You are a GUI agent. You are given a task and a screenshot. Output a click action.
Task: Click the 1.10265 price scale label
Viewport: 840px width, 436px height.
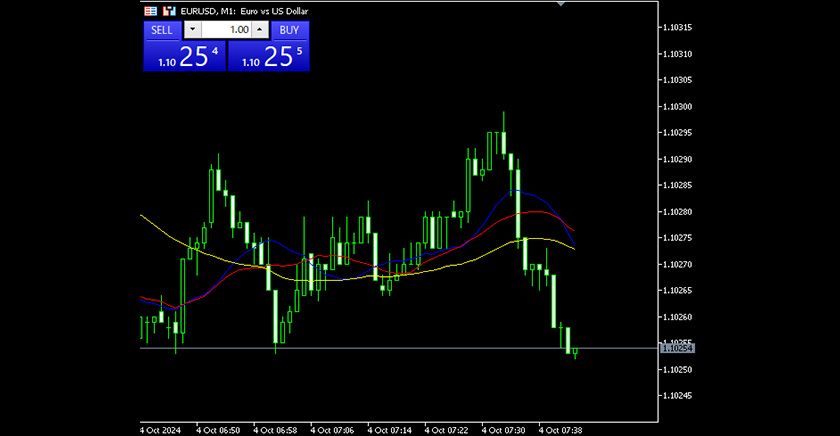coord(677,290)
